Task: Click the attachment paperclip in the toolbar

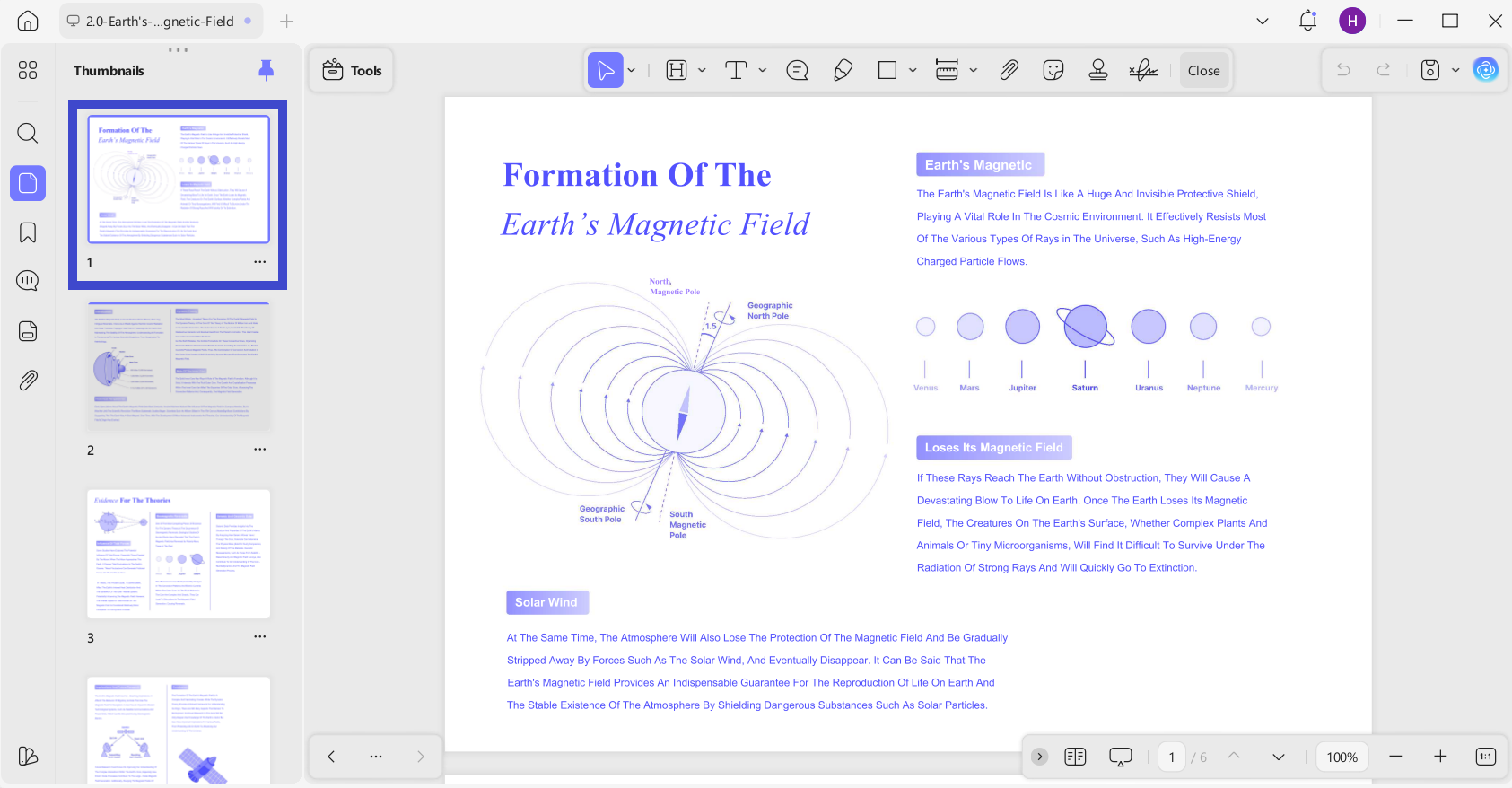Action: pos(1009,70)
